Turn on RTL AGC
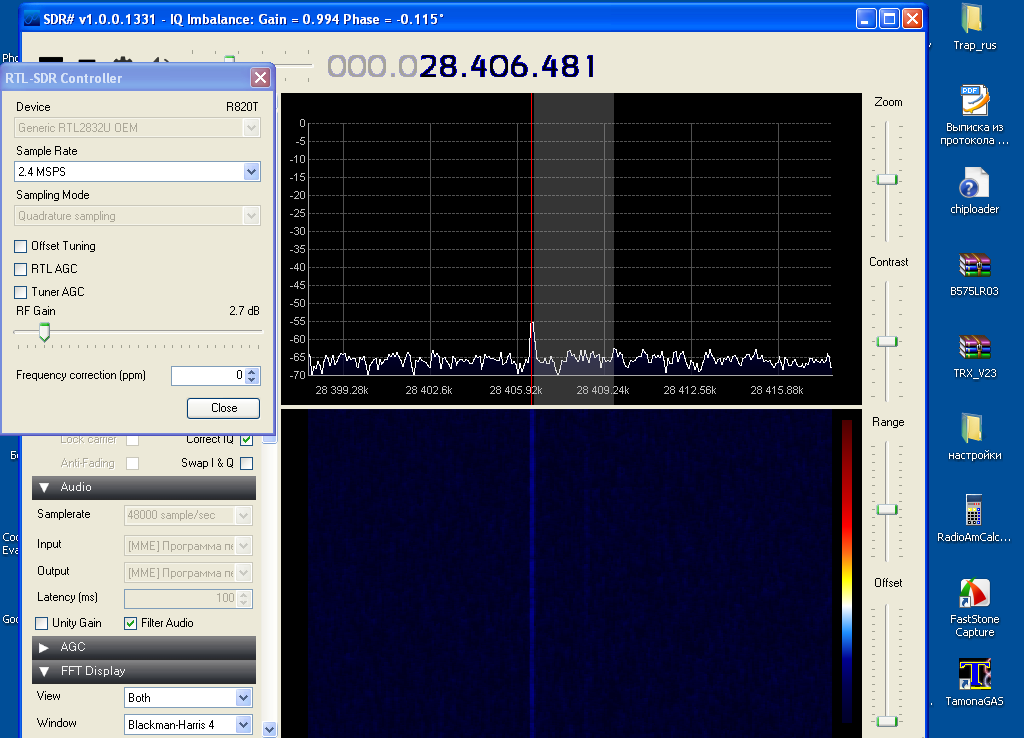 (21, 269)
